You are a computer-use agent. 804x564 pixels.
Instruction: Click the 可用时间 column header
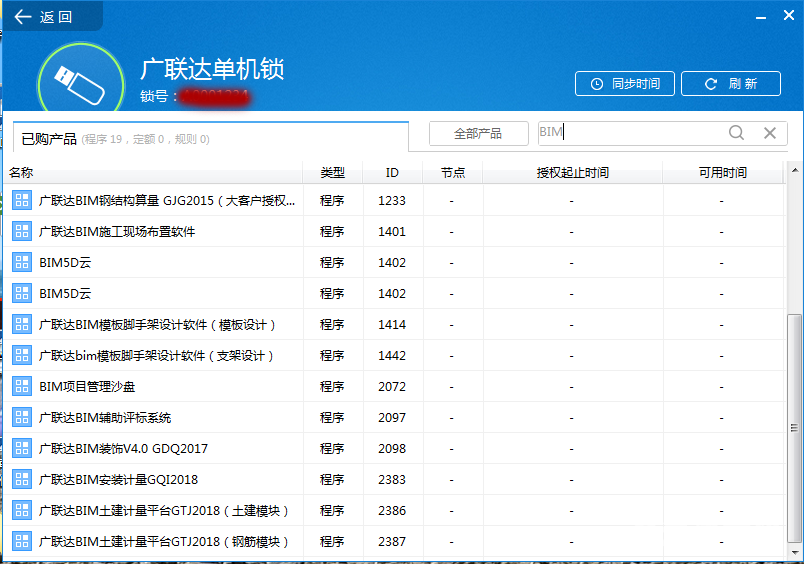click(723, 173)
